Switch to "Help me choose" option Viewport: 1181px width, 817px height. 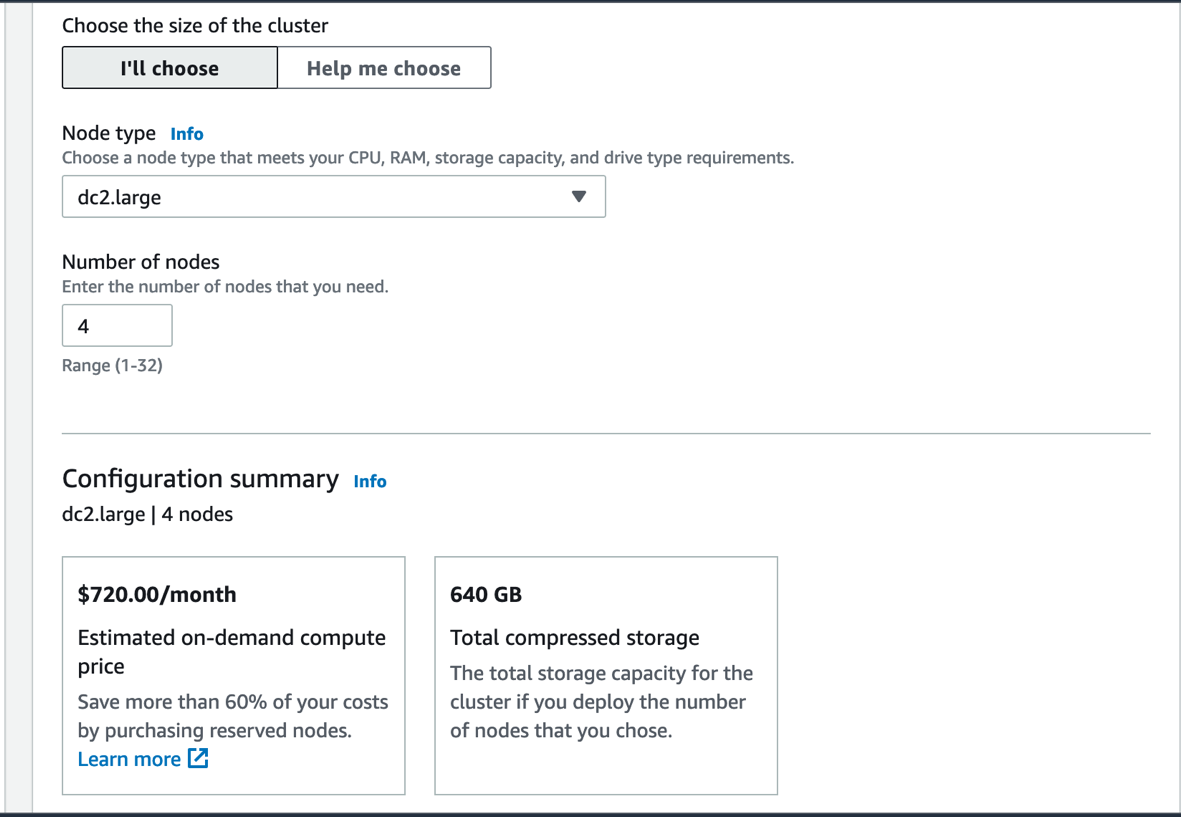(x=384, y=68)
